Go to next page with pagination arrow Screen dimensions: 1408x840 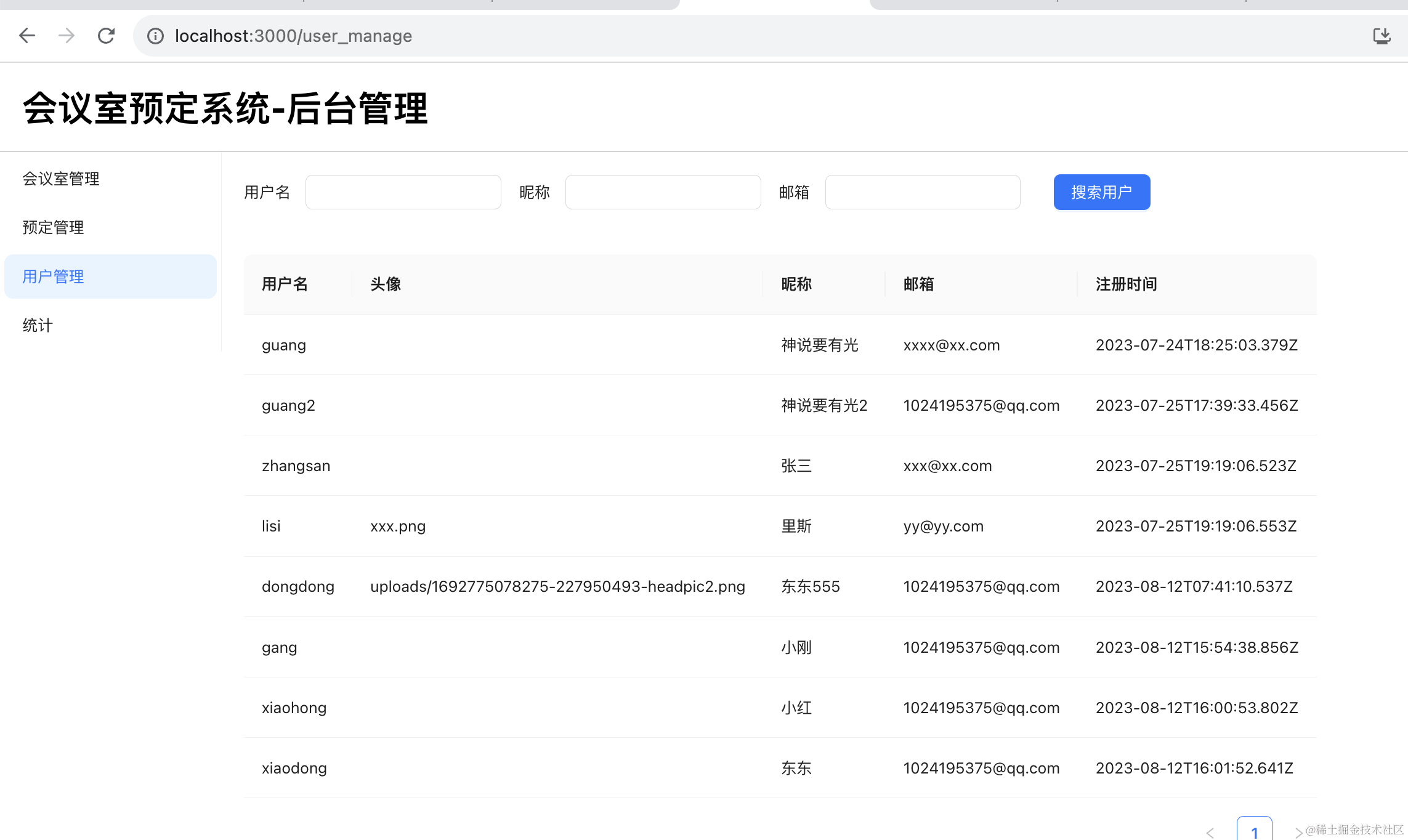pos(1298,832)
